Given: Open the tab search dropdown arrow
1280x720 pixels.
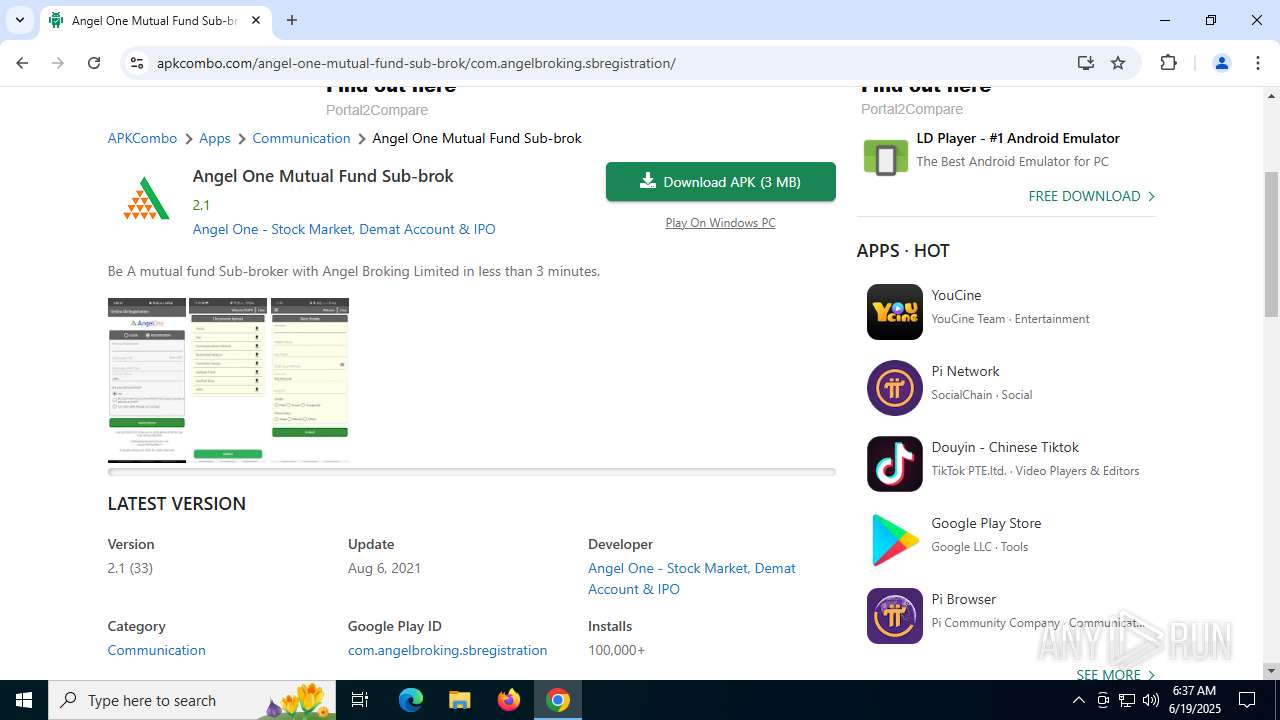Looking at the screenshot, I should 19,20.
